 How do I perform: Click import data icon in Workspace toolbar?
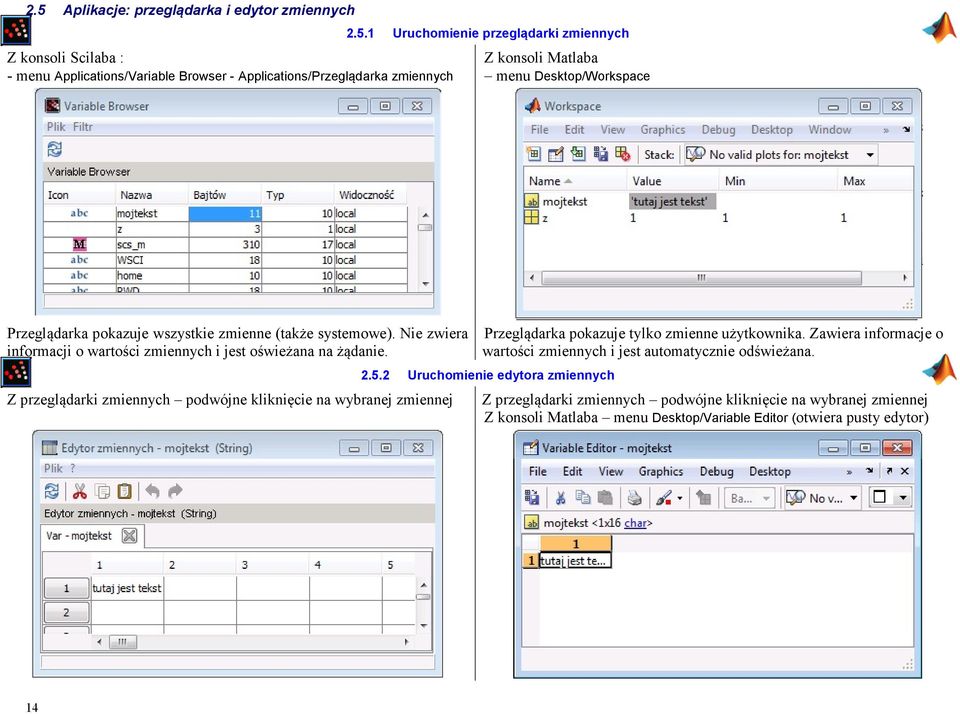[578, 154]
